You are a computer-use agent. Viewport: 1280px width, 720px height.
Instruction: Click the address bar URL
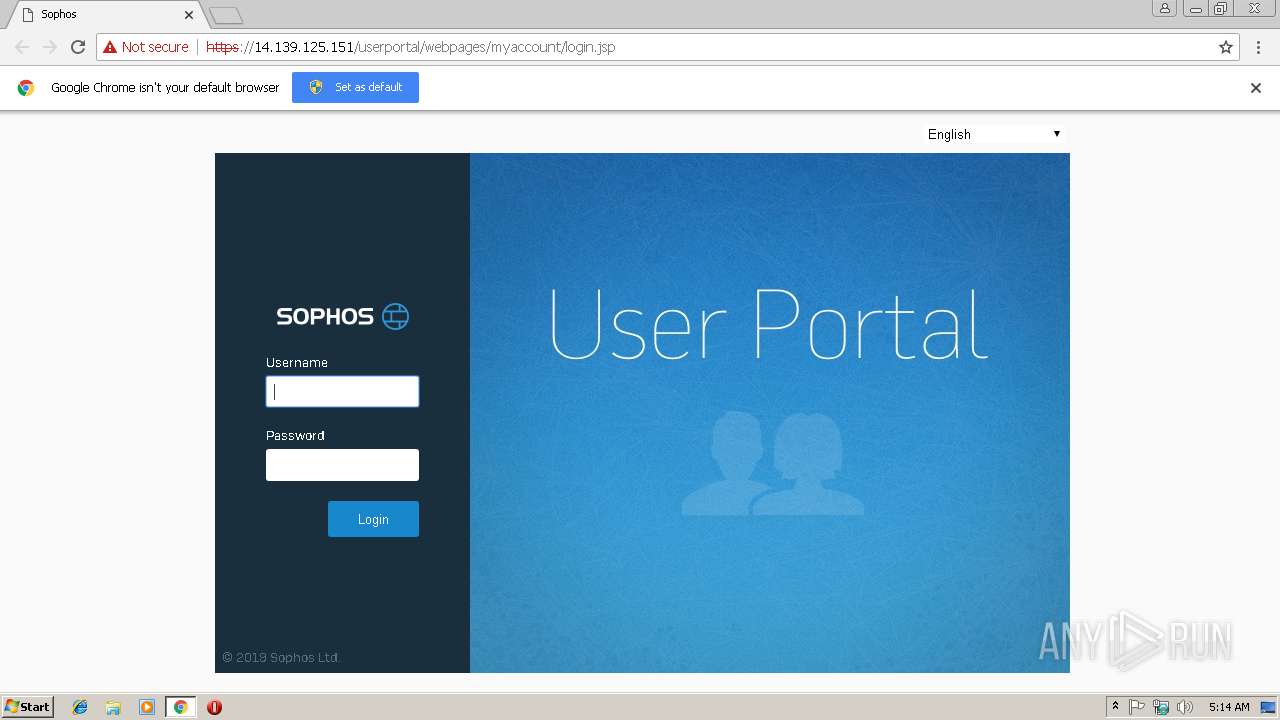(411, 47)
